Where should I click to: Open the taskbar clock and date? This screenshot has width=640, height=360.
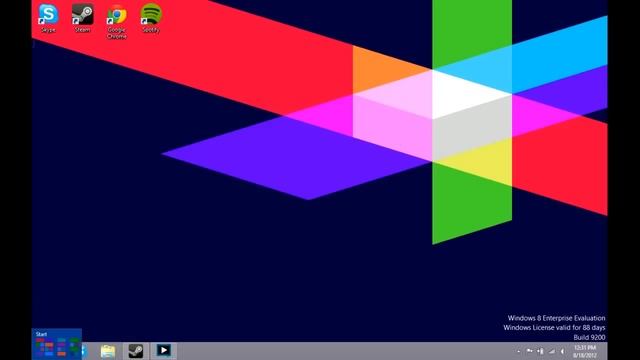[585, 351]
